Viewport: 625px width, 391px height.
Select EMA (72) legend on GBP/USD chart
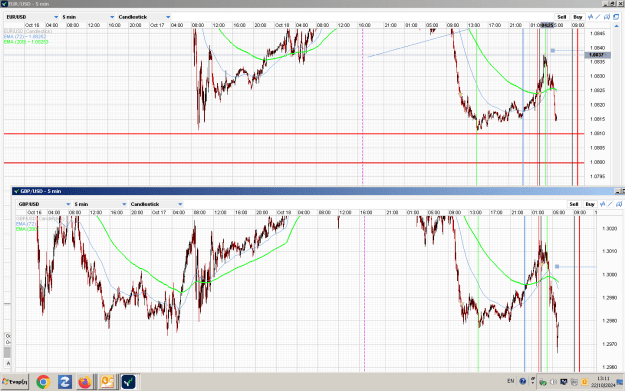27,224
